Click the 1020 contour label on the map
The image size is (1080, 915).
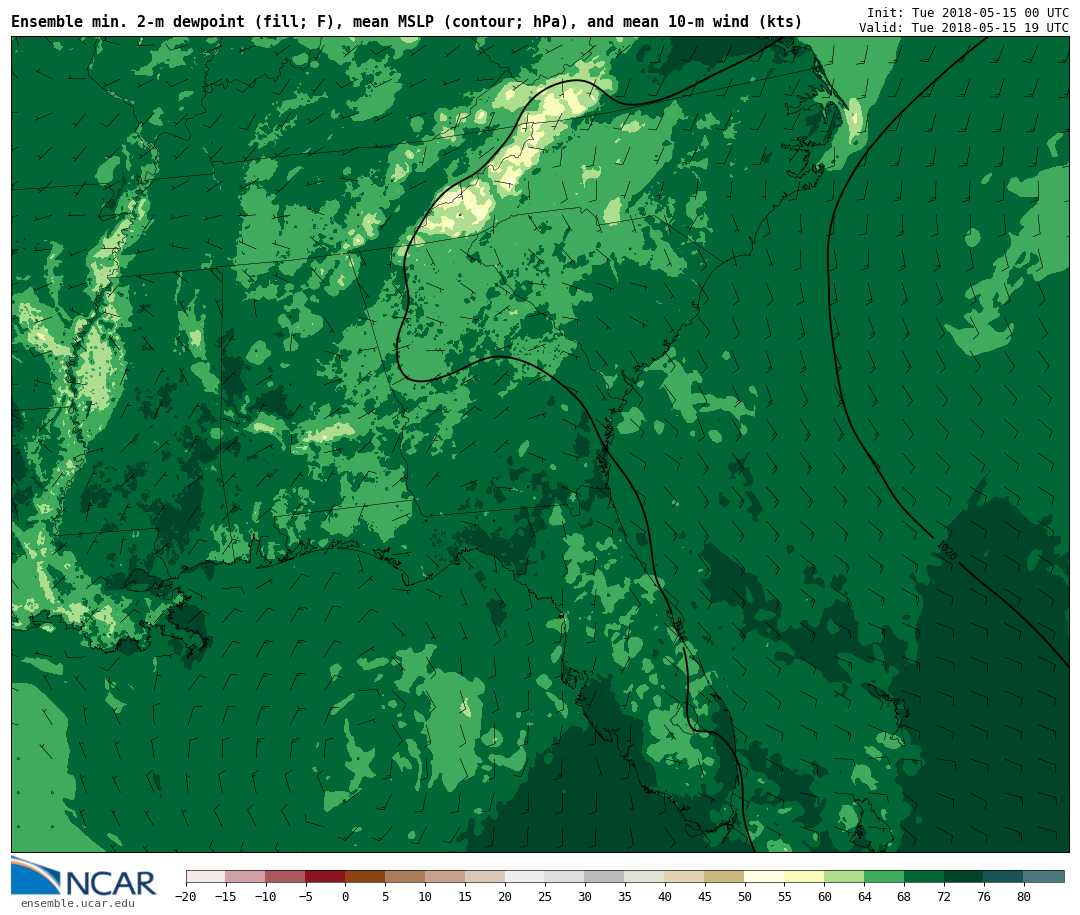[946, 550]
